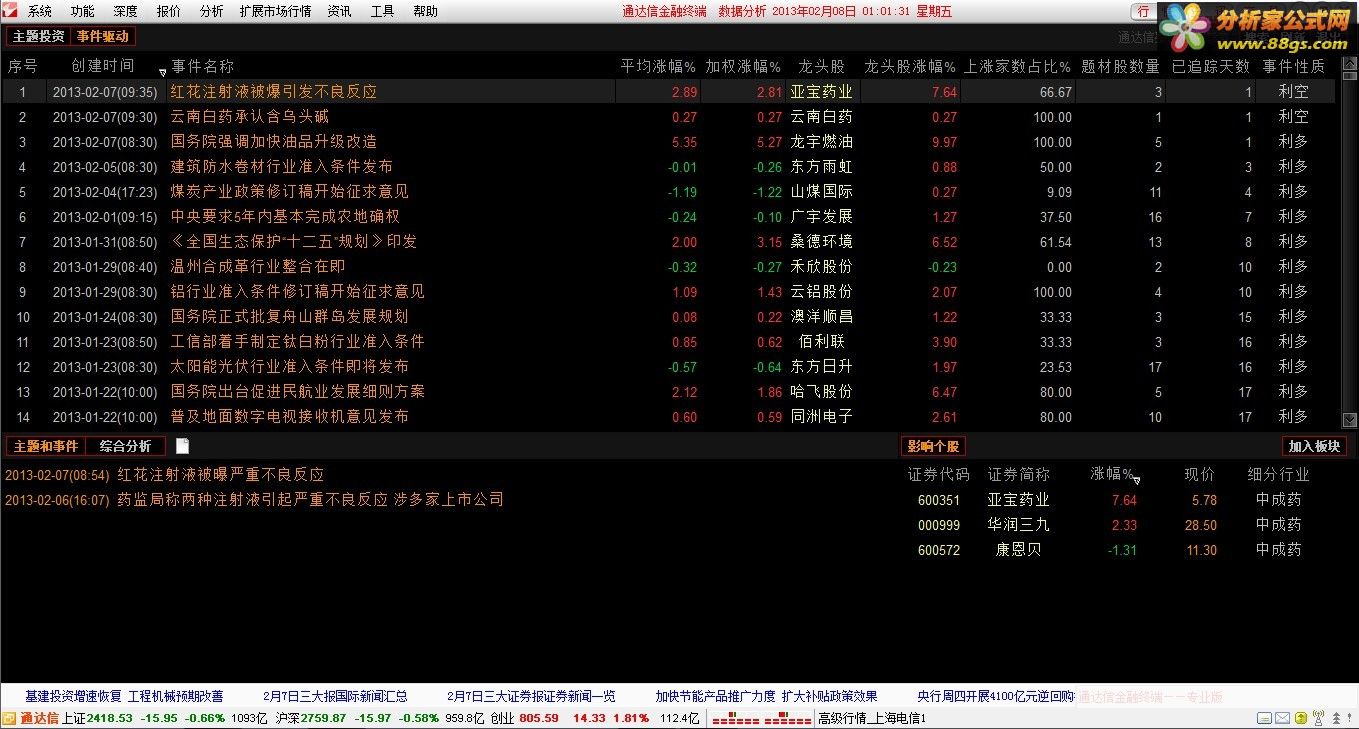Screen dimensions: 1359x729
Task: Click leading stock 桑德环境
Action: 822,241
